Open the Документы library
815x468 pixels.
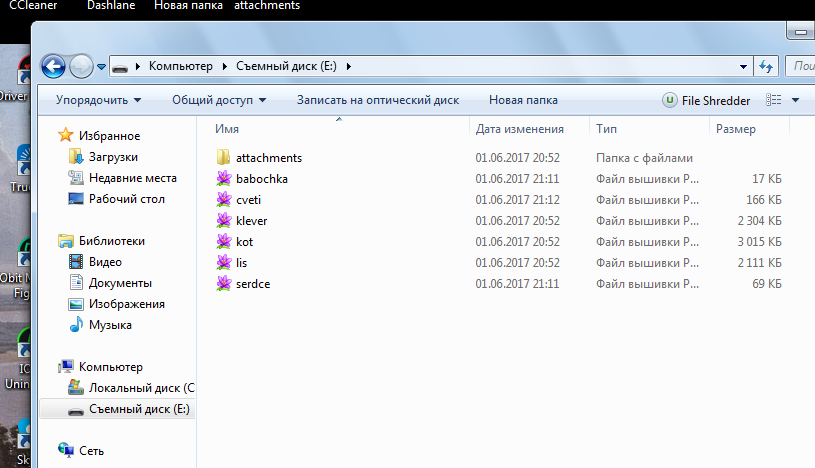coord(120,283)
